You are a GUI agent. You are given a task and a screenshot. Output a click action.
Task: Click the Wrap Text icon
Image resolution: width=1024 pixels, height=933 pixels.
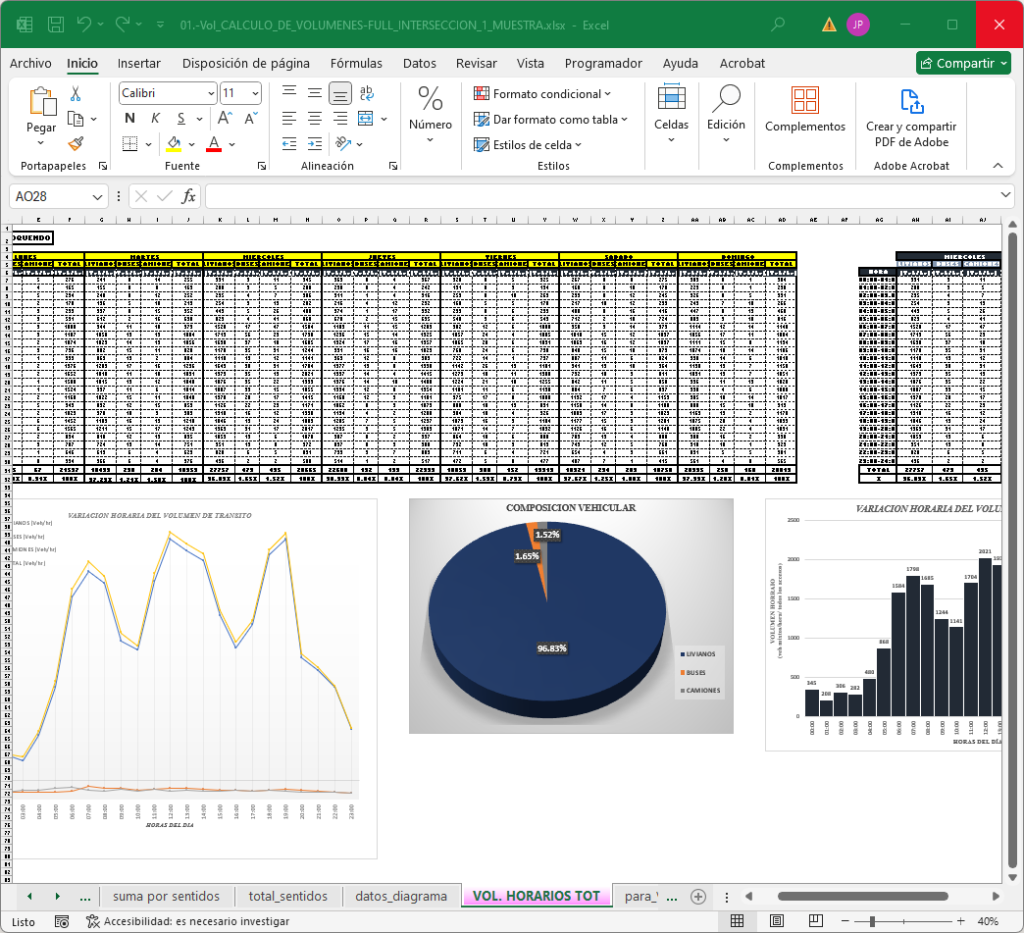[x=366, y=94]
